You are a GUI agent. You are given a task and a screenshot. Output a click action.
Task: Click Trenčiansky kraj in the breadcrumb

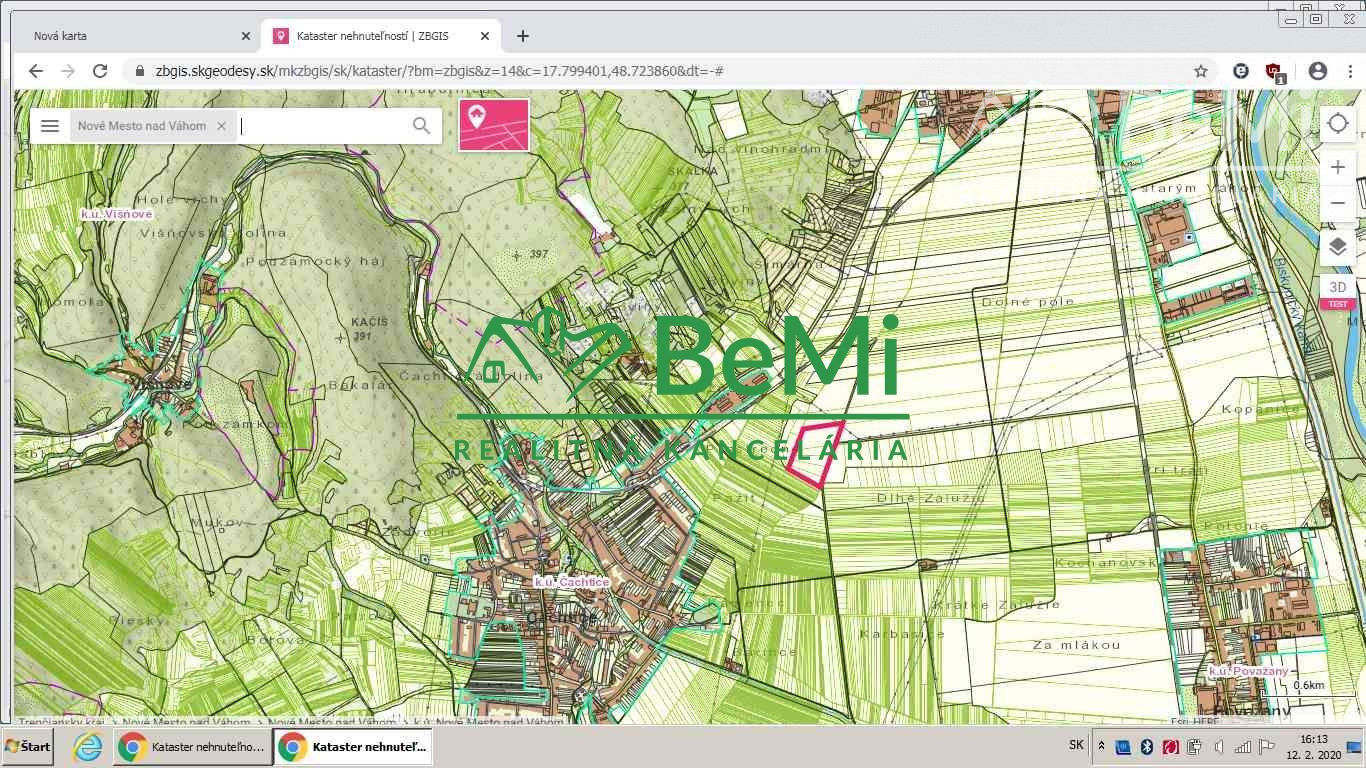(x=61, y=721)
